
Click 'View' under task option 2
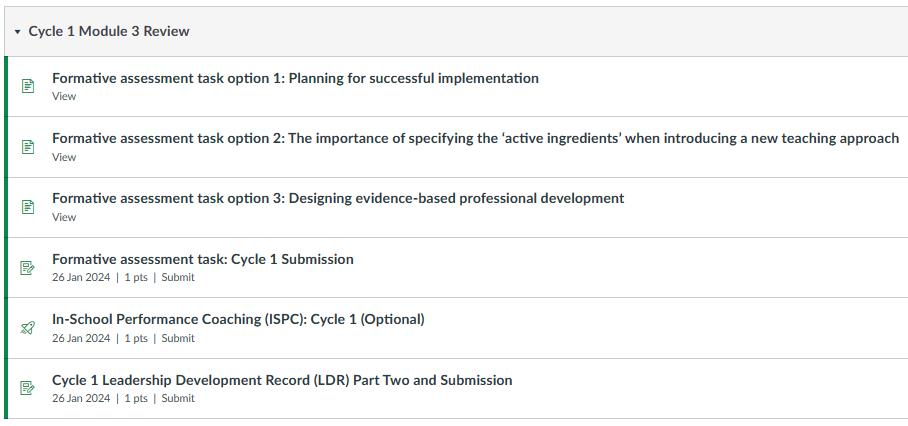[64, 157]
